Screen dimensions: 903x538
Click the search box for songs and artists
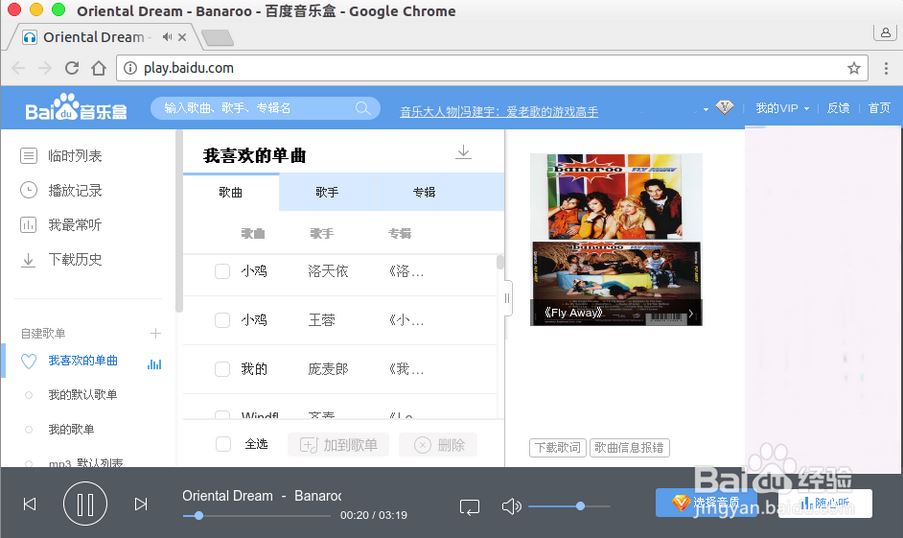point(265,108)
